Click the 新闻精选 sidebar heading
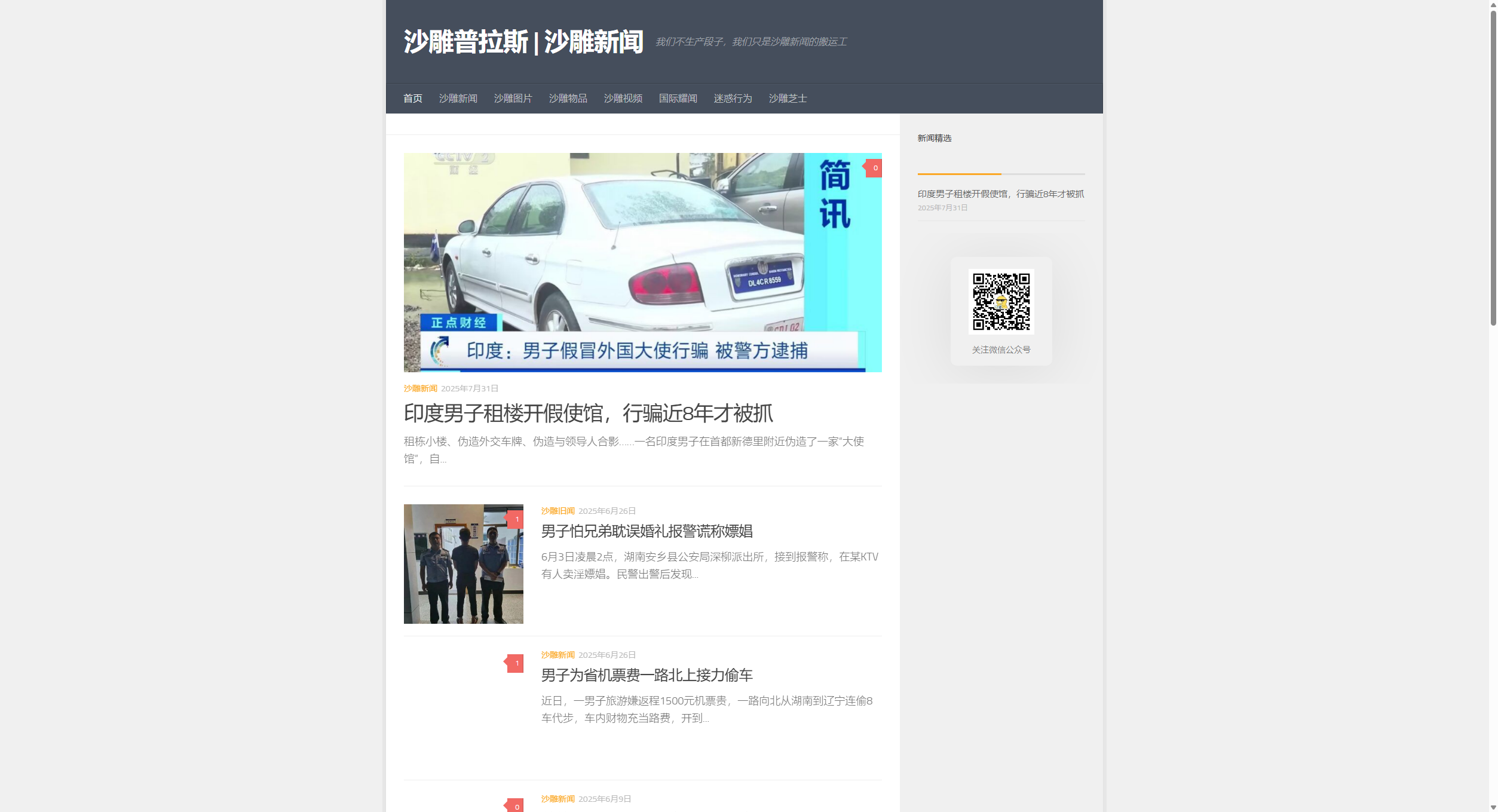1498x812 pixels. coord(934,138)
